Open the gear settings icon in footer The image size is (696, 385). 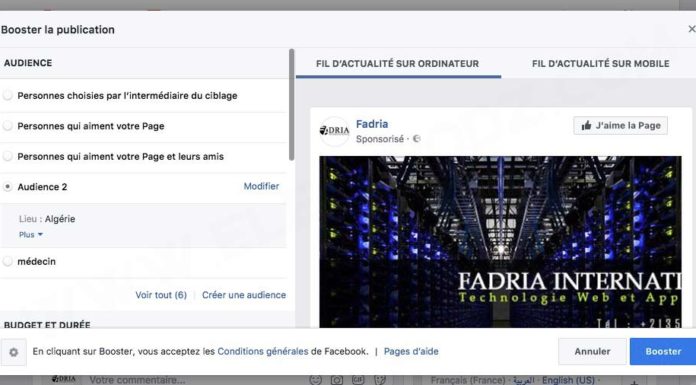coord(14,352)
